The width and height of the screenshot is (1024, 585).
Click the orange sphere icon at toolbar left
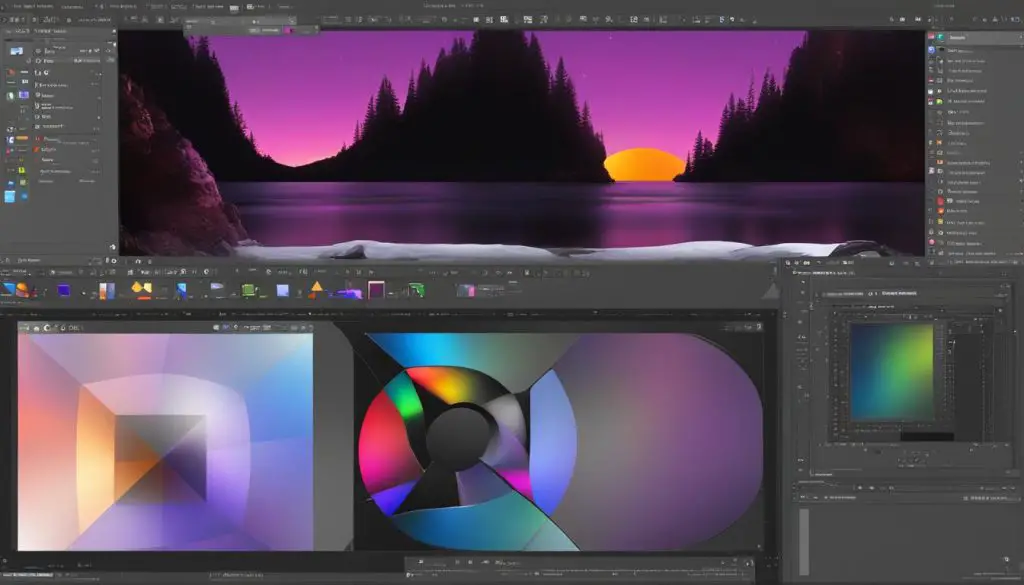(x=22, y=290)
